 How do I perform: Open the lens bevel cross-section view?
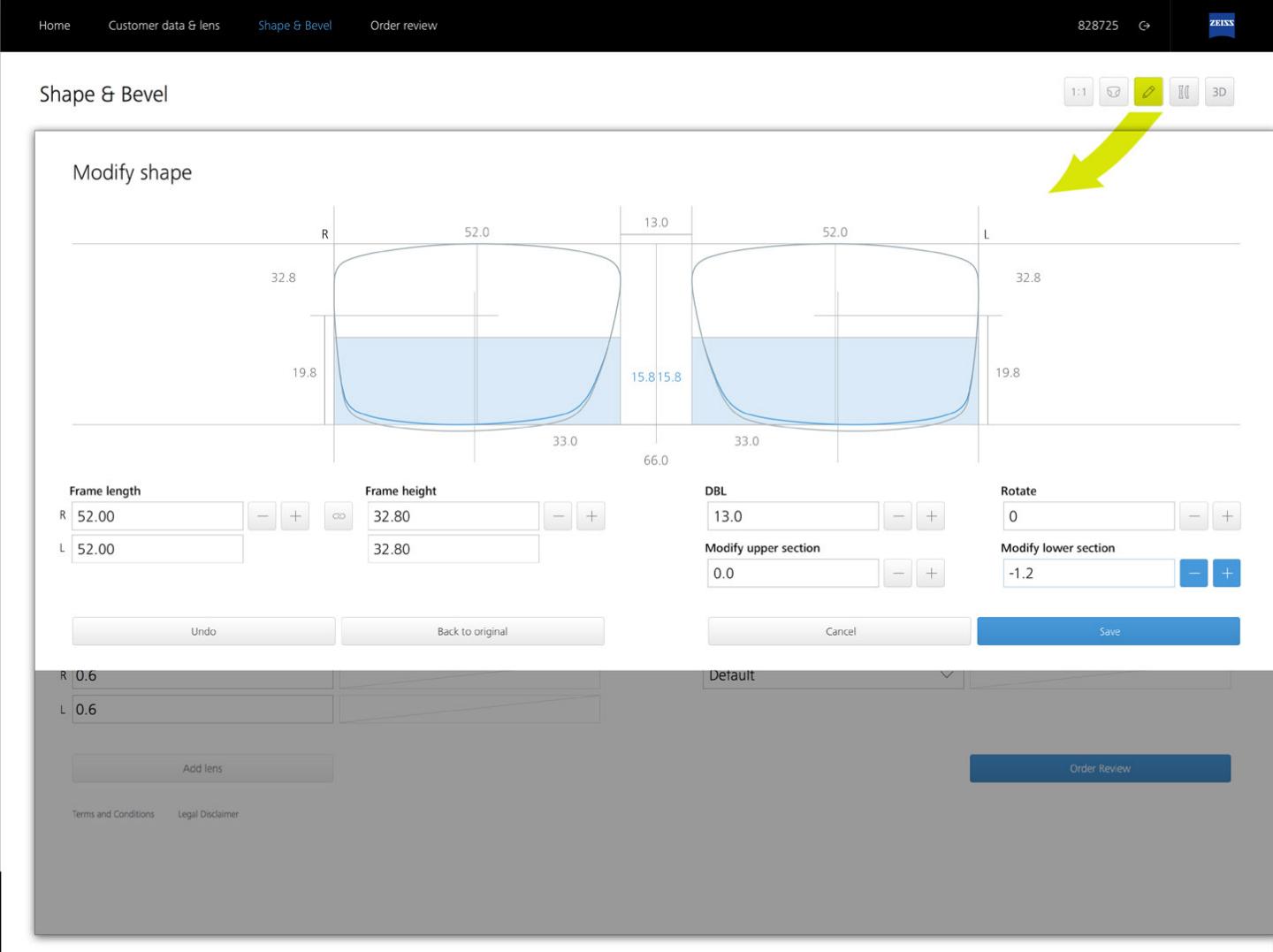coord(1184,91)
